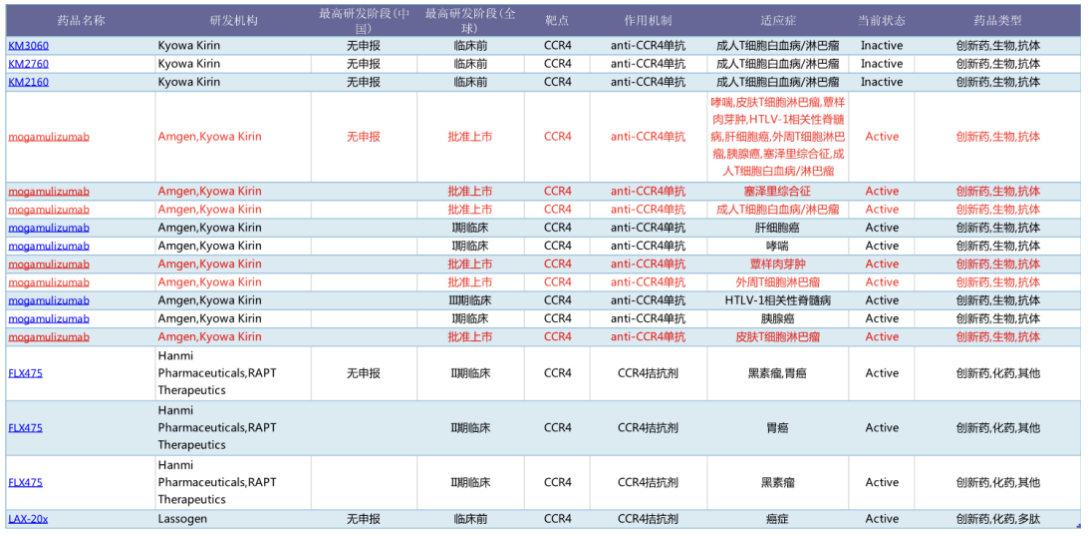Select the Inactive cell in KM3060 row
The height and width of the screenshot is (536, 1090).
click(881, 46)
